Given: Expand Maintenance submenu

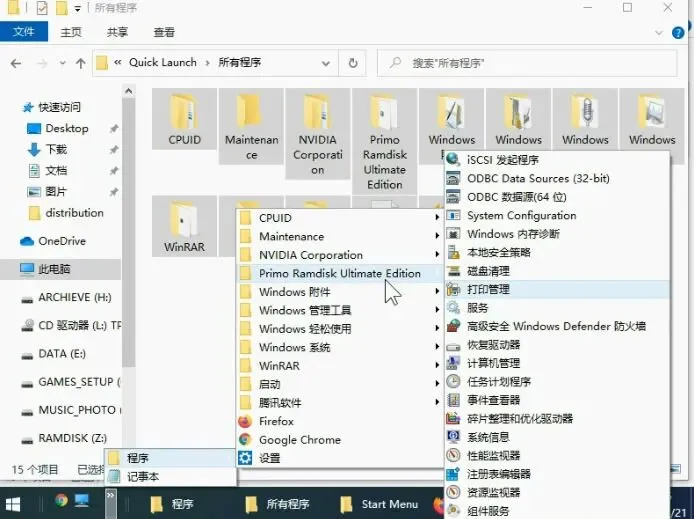Looking at the screenshot, I should (x=339, y=237).
